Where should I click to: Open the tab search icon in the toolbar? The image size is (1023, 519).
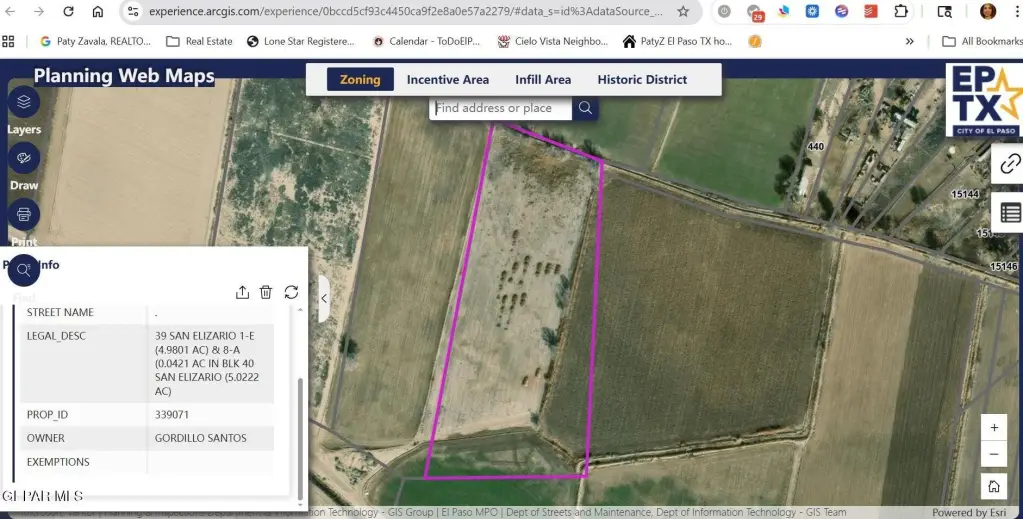pos(944,11)
